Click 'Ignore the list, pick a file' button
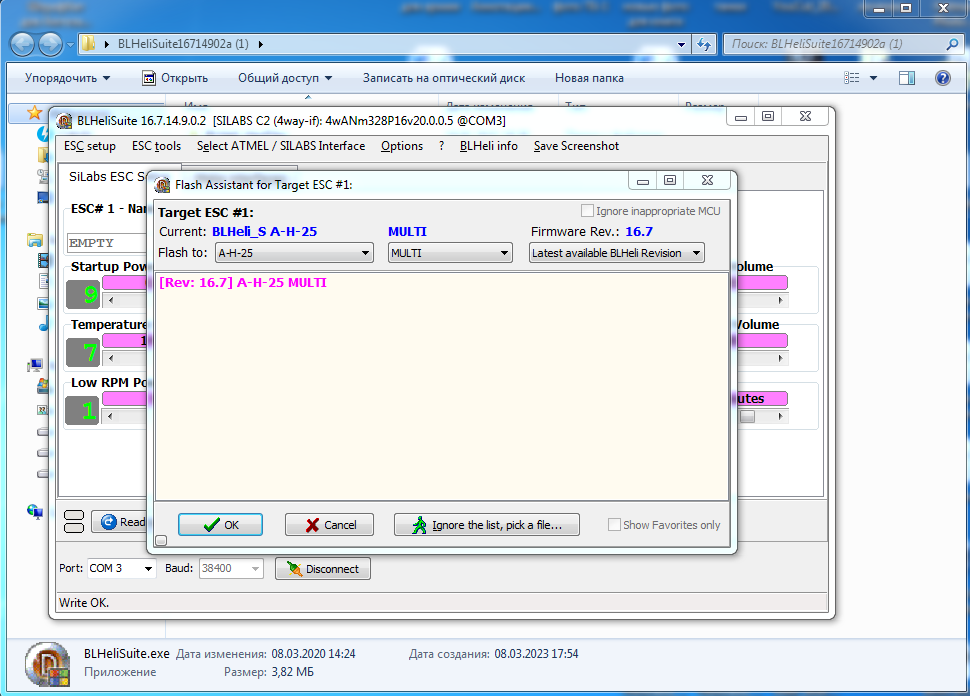The width and height of the screenshot is (970, 696). click(487, 525)
